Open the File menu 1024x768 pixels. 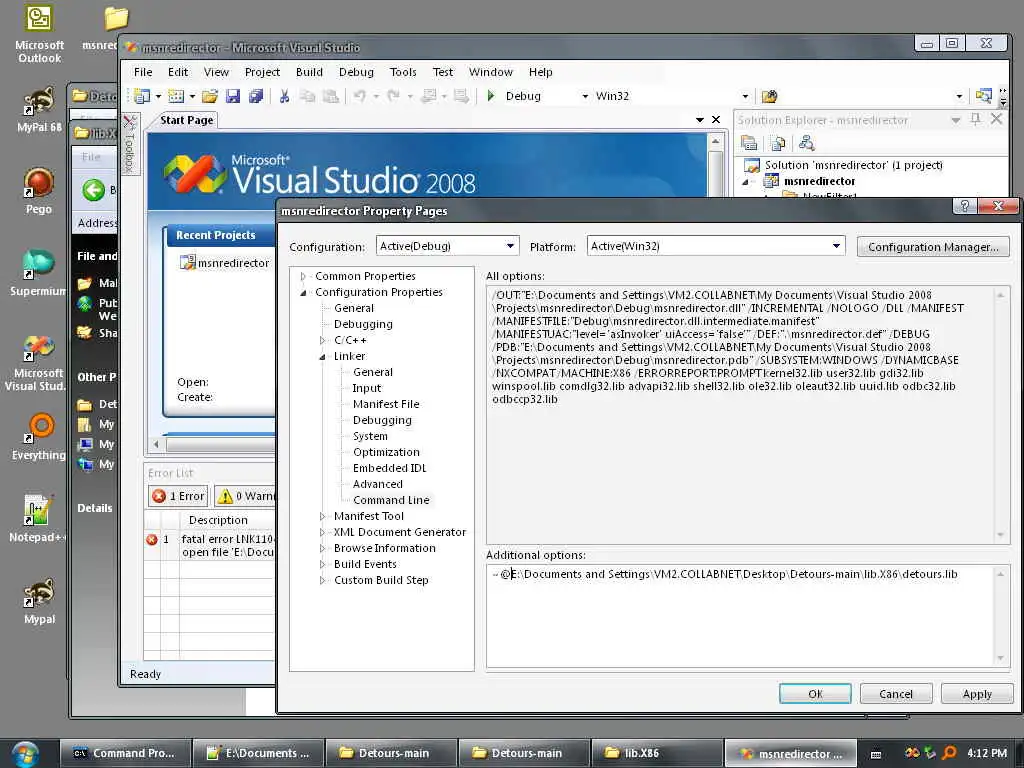142,72
